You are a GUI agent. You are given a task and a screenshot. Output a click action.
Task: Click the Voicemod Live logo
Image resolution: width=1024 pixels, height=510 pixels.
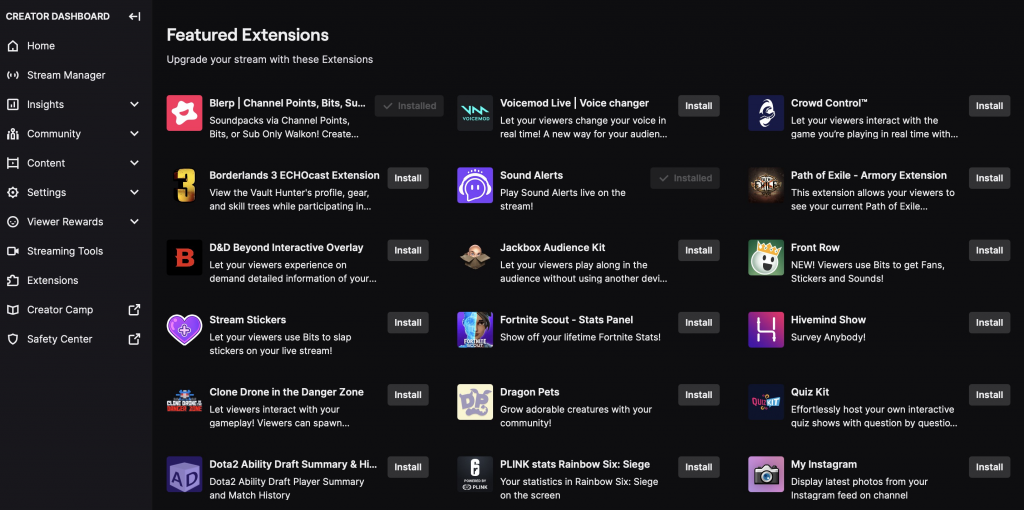(x=475, y=113)
